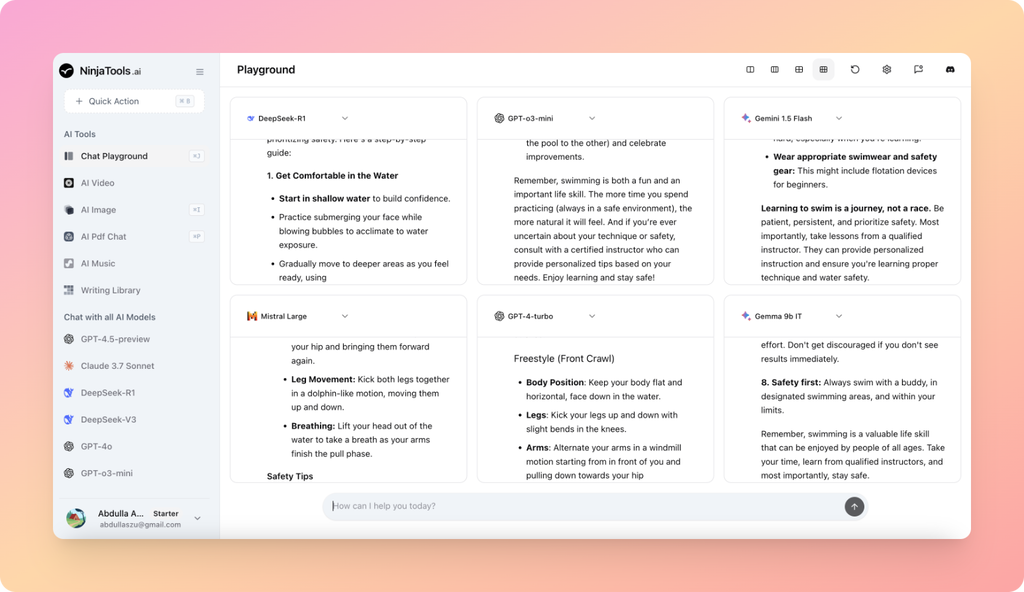Launch the AI Music tool
Screen dimensions: 1024x592
click(100, 263)
